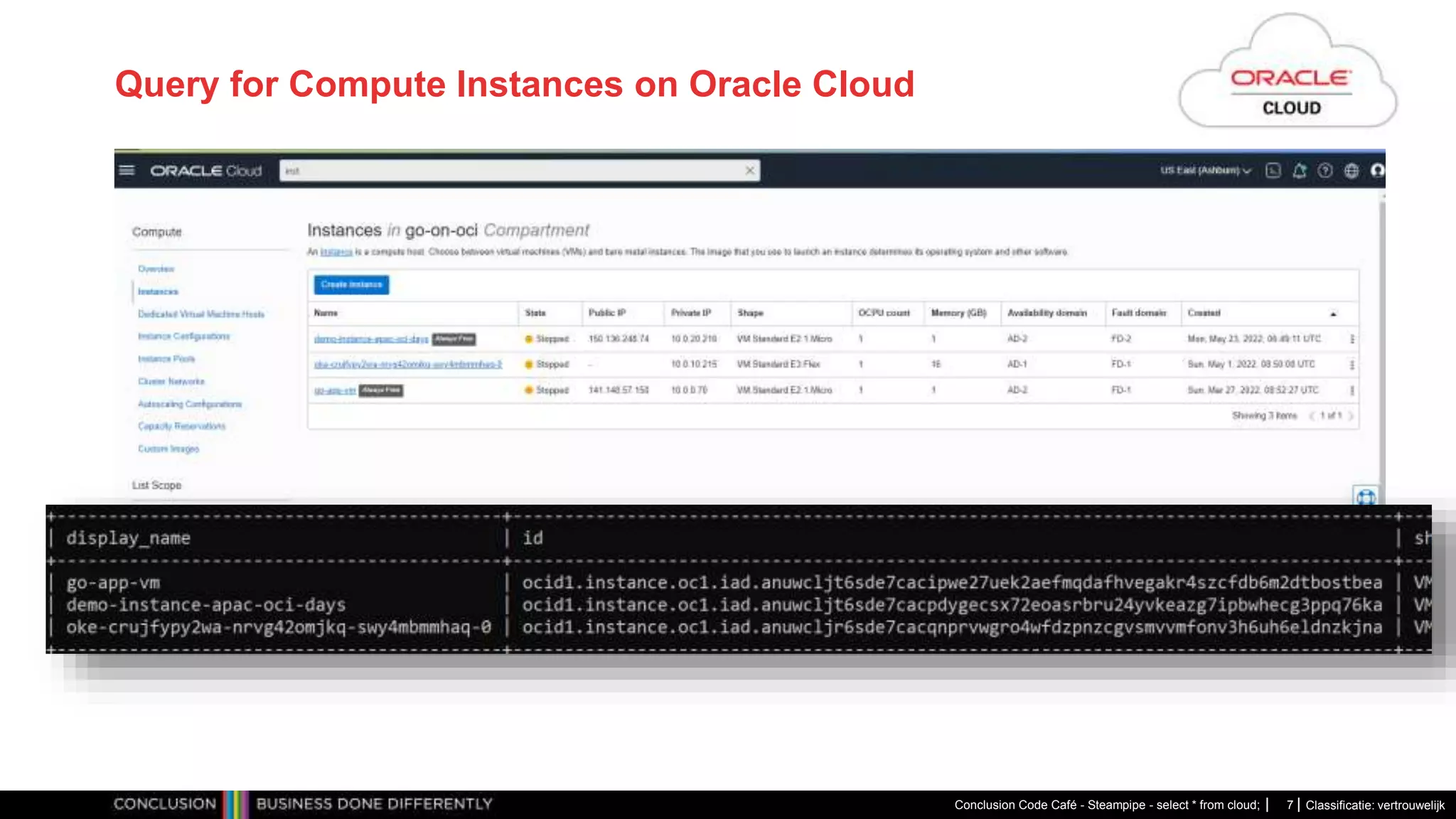Viewport: 1456px width, 819px height.
Task: Open the Overview link in the Compute sidebar
Action: pos(156,269)
